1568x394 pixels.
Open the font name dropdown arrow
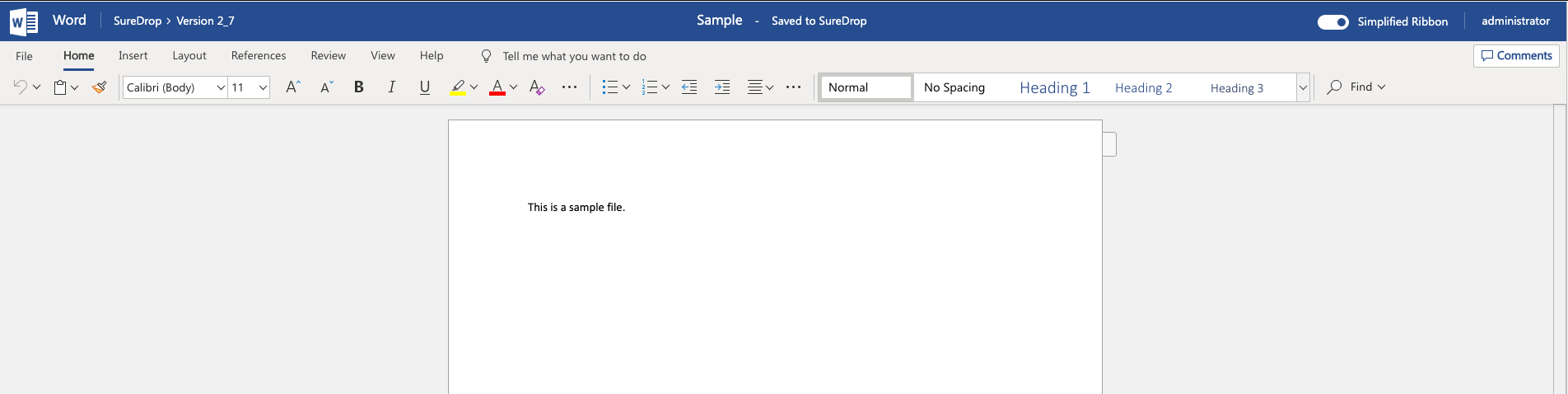click(x=221, y=87)
